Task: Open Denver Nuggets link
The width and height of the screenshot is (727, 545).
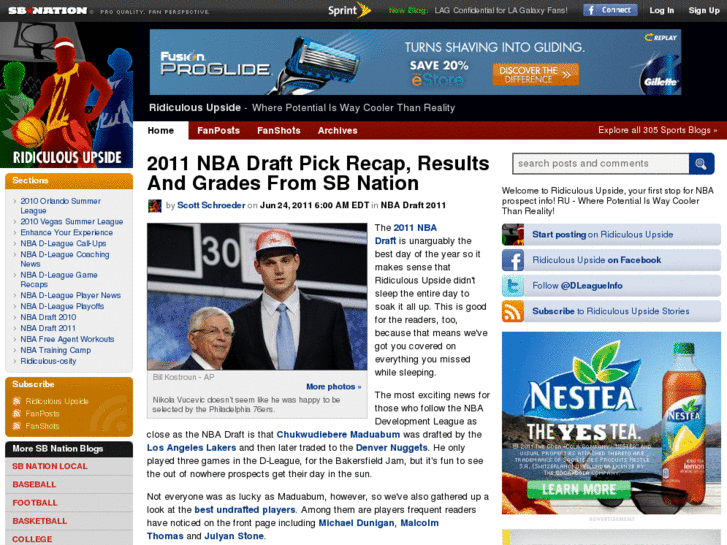Action: tap(391, 448)
